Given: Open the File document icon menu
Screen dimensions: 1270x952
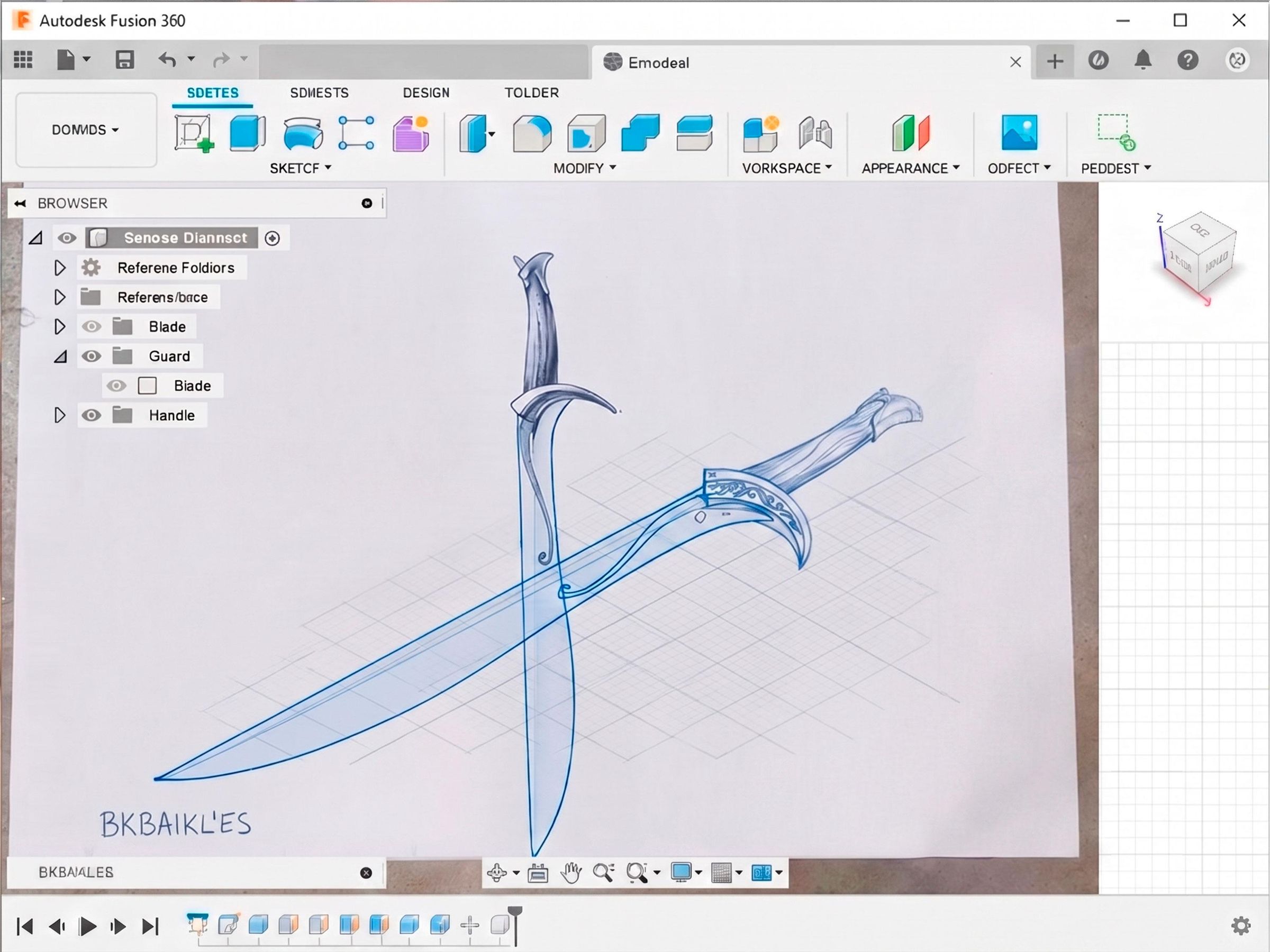Looking at the screenshot, I should 66,60.
